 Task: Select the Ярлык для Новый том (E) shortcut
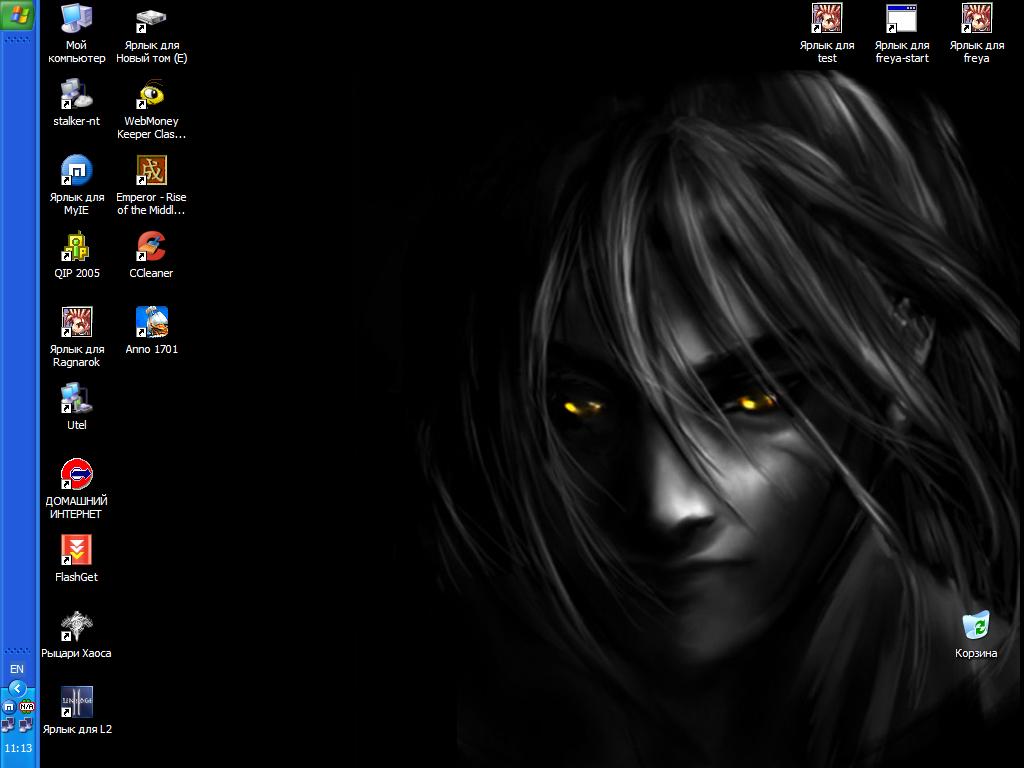pos(152,33)
